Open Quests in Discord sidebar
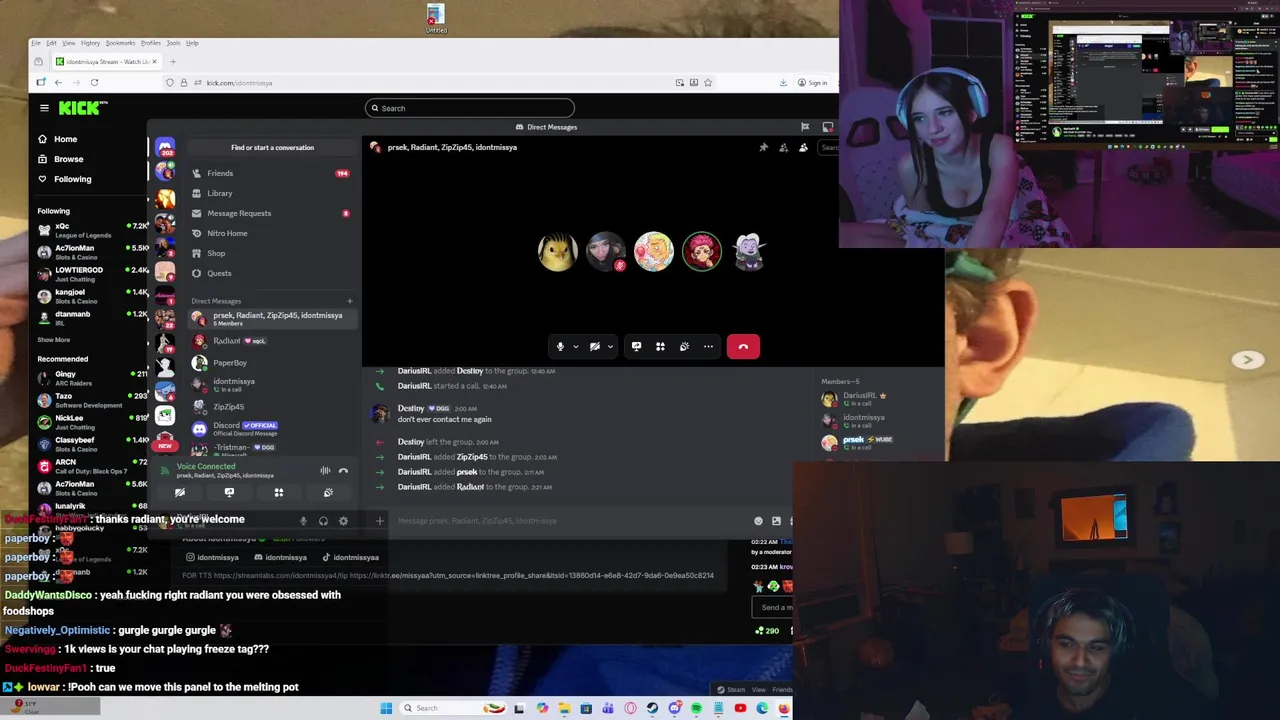The width and height of the screenshot is (1280, 720). point(271,273)
